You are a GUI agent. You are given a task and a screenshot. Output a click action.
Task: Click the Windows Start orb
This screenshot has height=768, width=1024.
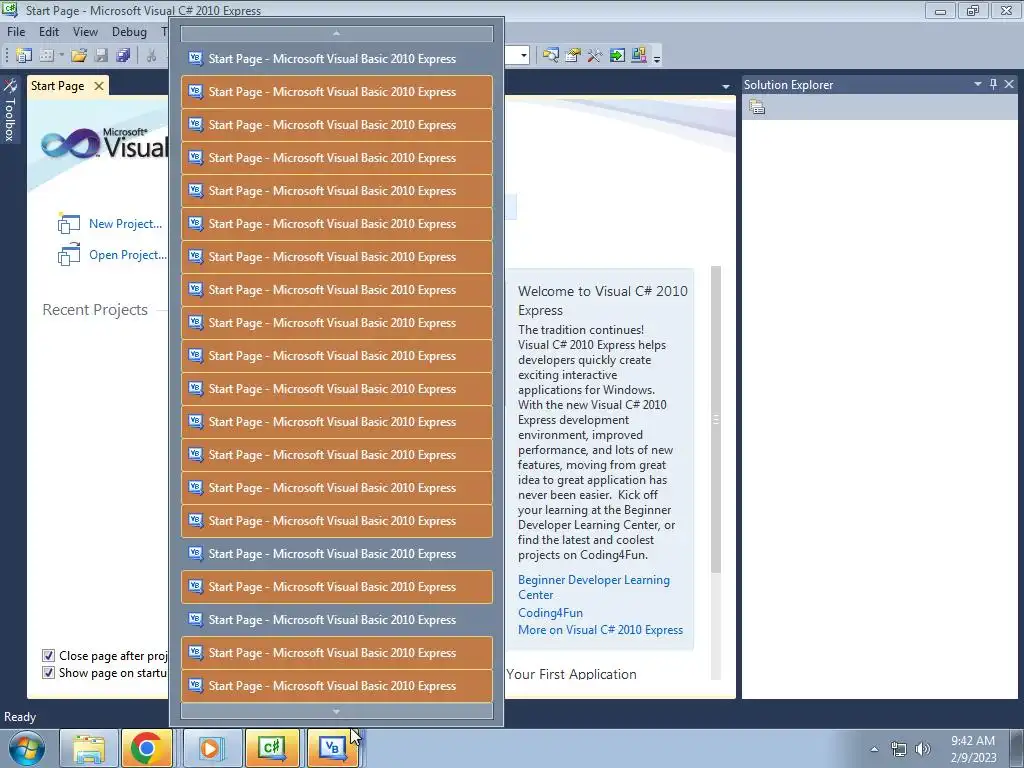tap(27, 748)
